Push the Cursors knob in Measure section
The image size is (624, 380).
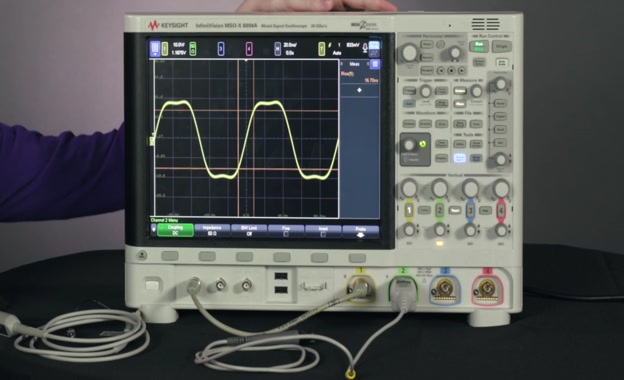(x=476, y=92)
